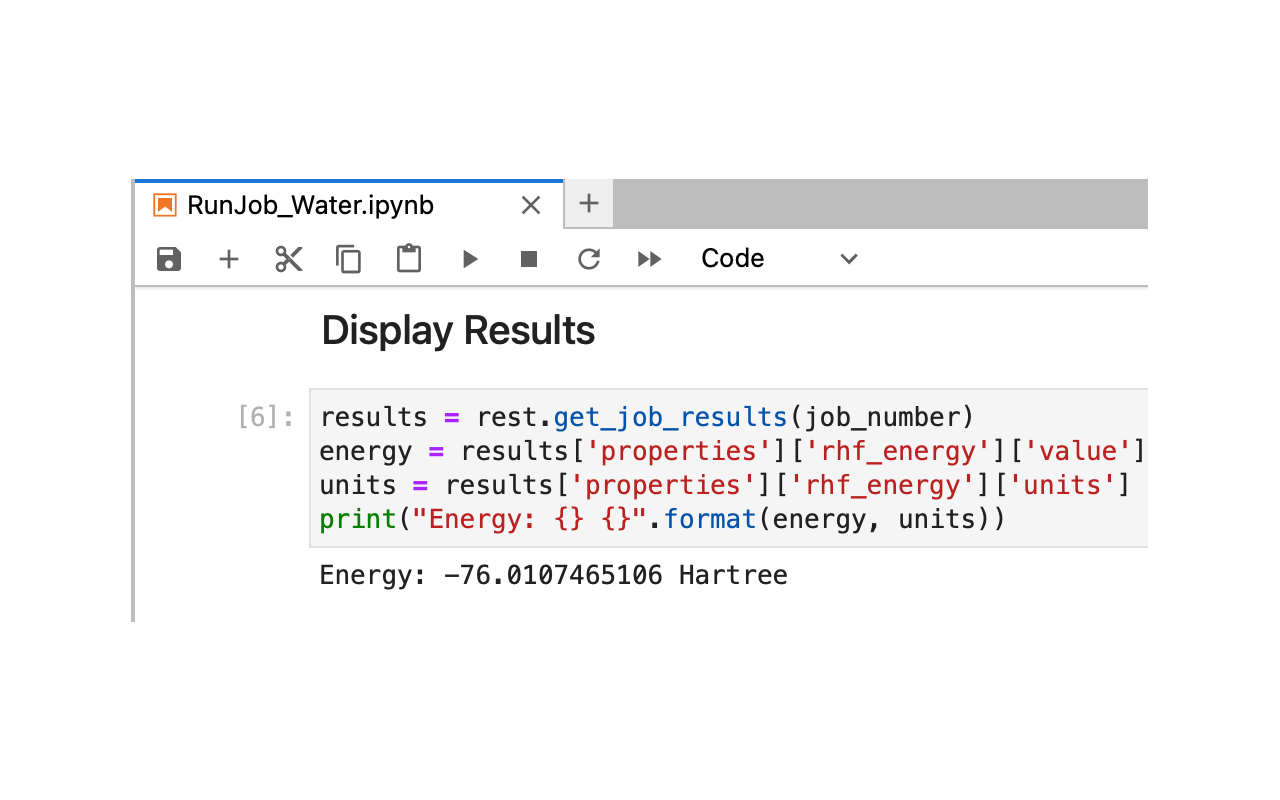Restart the kernel using the refresh icon

[x=588, y=258]
